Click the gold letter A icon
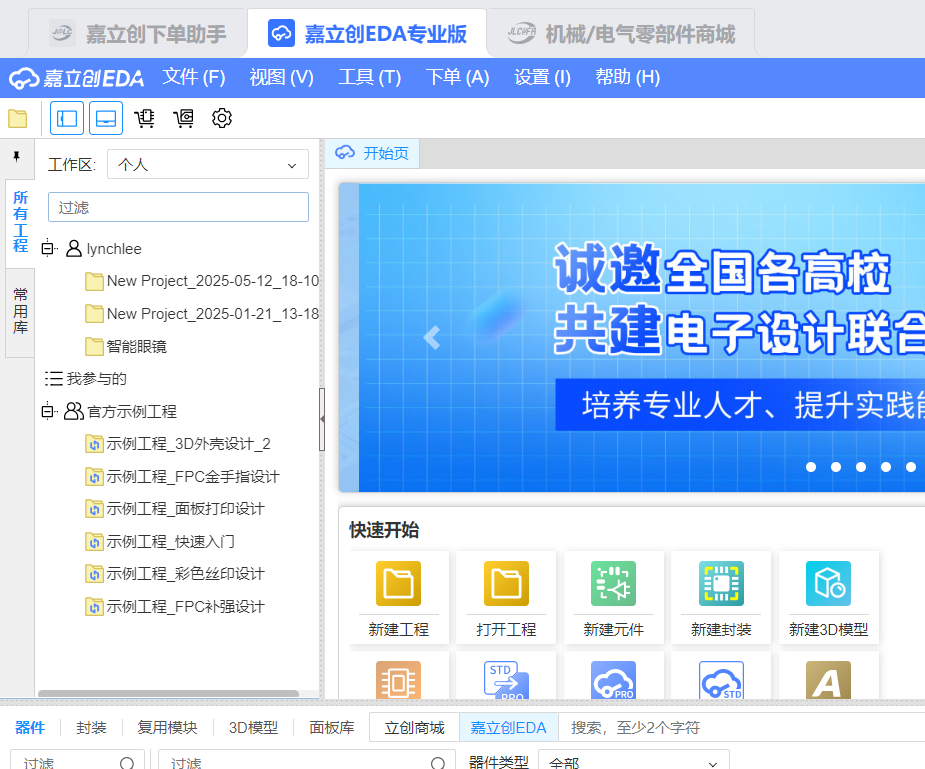 (828, 680)
